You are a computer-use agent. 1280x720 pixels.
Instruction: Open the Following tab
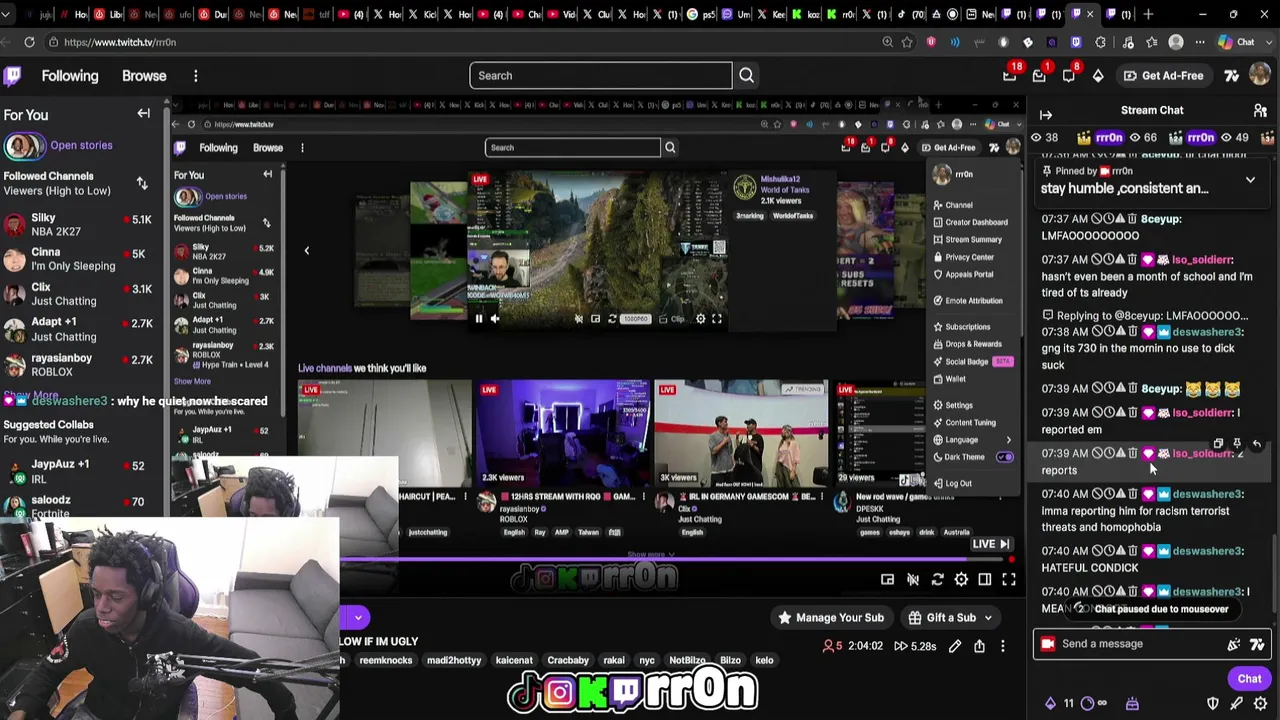(70, 76)
